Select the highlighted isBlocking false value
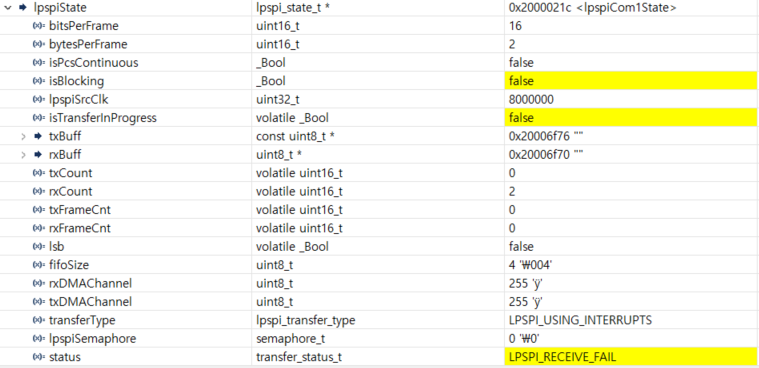The height and width of the screenshot is (368, 759). (x=630, y=81)
